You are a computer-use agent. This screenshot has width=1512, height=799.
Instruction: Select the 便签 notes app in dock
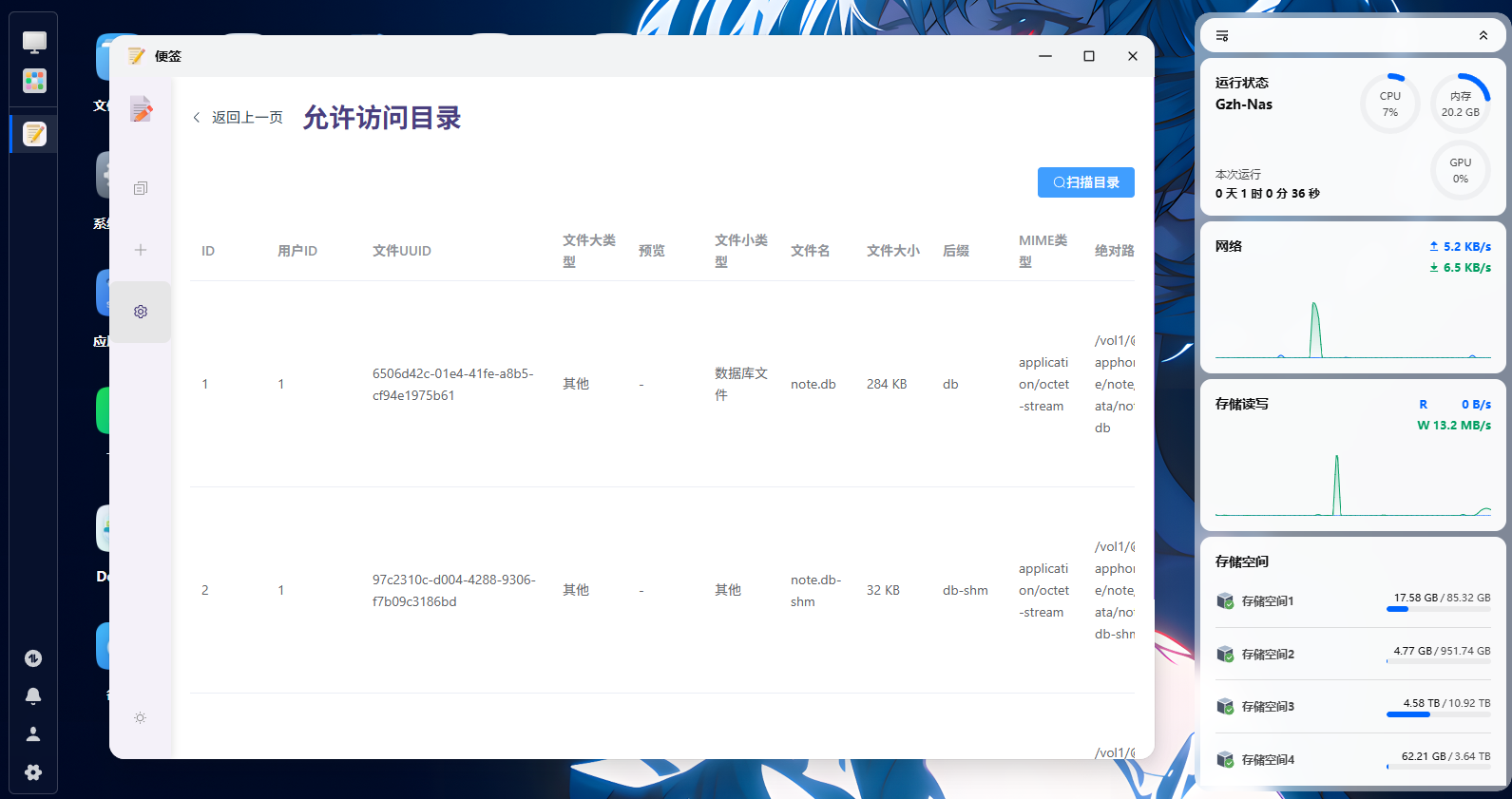click(x=34, y=134)
